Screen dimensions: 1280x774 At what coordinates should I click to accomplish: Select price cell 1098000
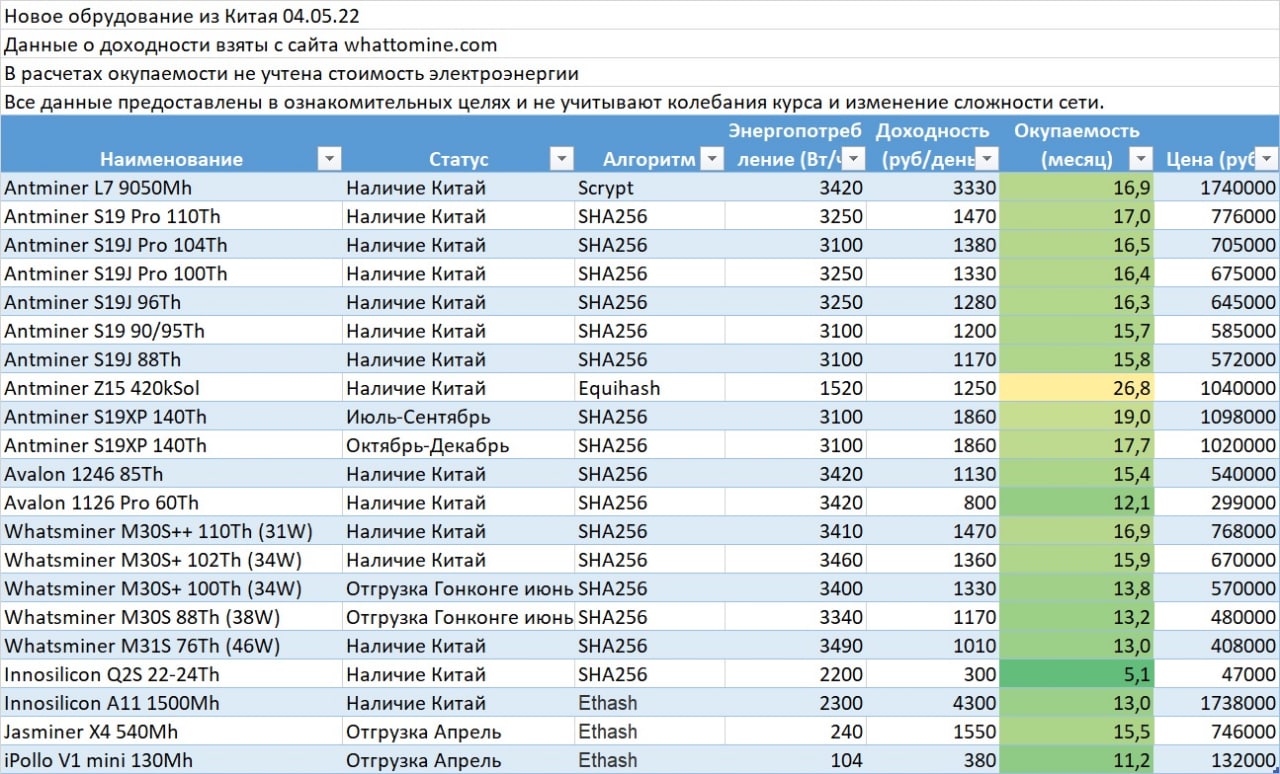click(x=1218, y=416)
